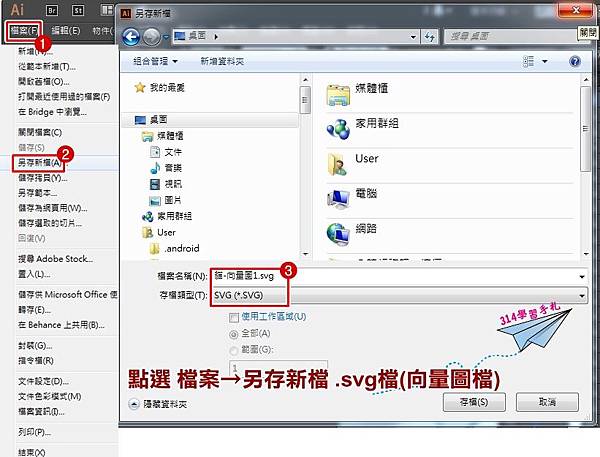Select the 全部(A) radio button

[x=233, y=334]
